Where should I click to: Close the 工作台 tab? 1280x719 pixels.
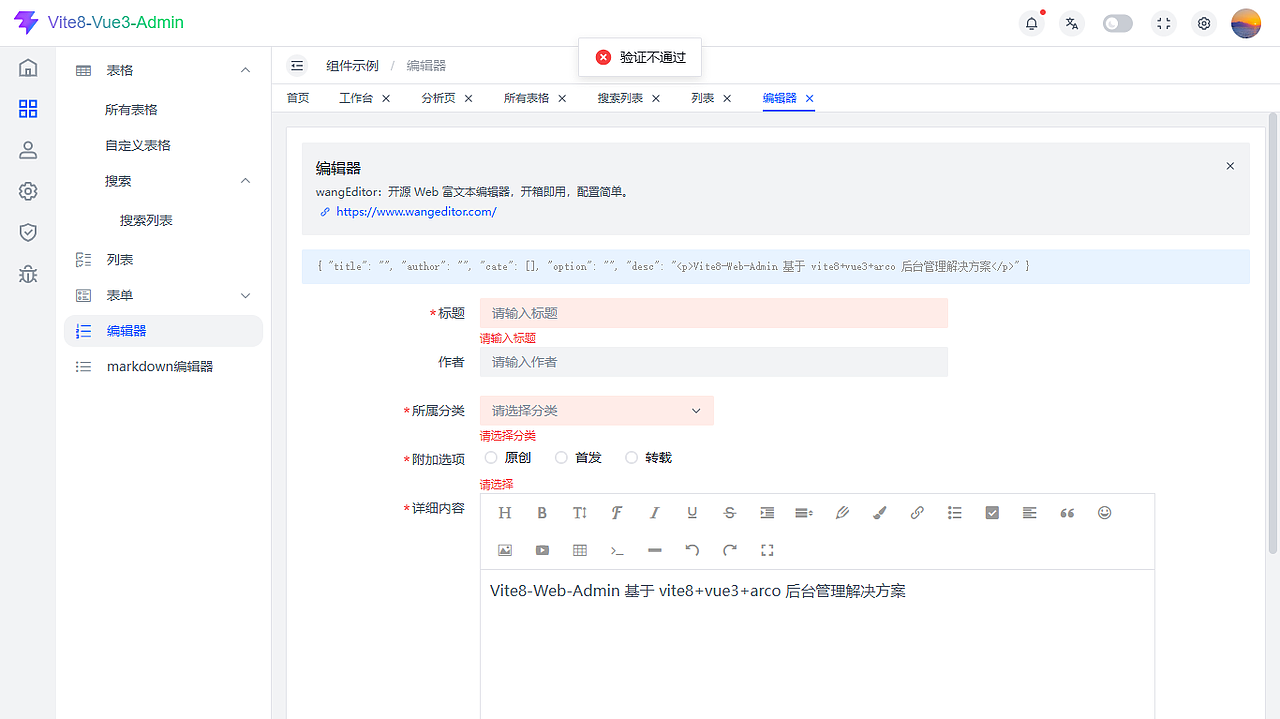[386, 98]
